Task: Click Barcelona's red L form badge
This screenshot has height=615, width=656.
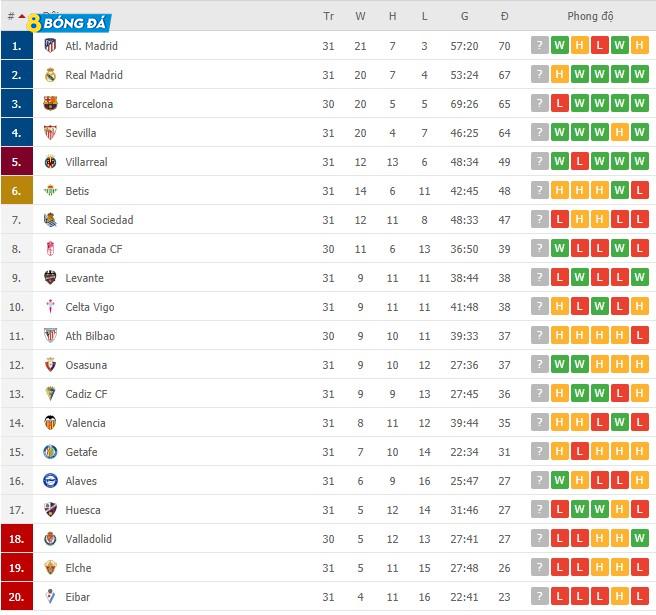Action: click(x=560, y=104)
